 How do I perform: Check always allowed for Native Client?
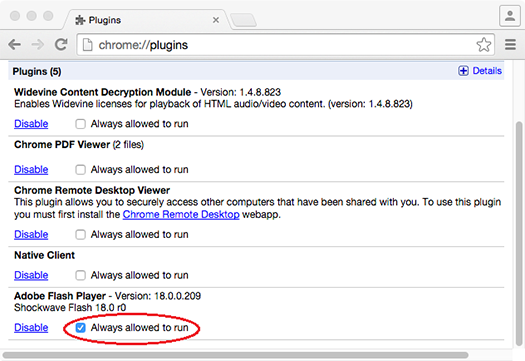[80, 275]
